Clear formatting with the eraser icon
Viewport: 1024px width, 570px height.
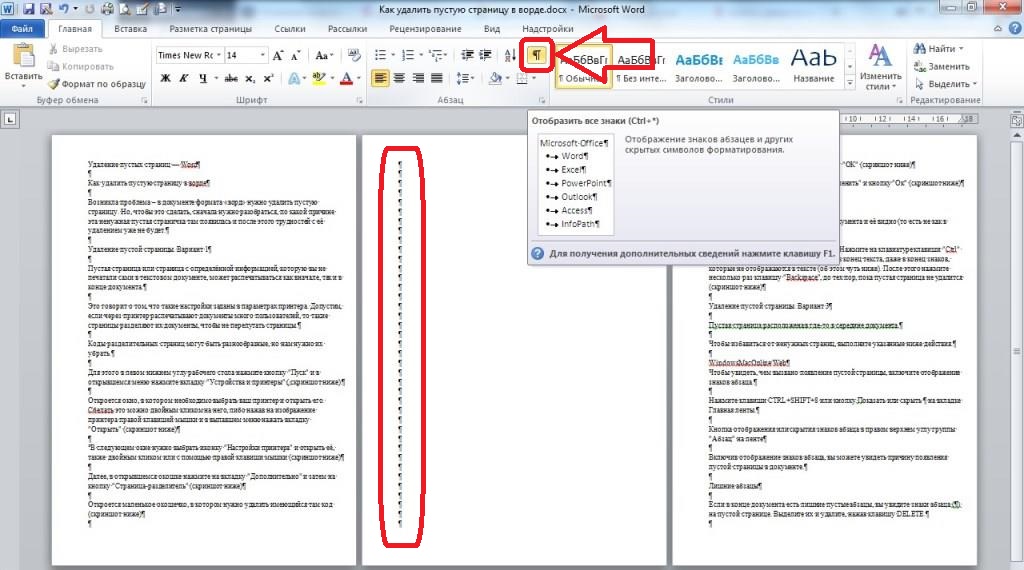click(354, 55)
